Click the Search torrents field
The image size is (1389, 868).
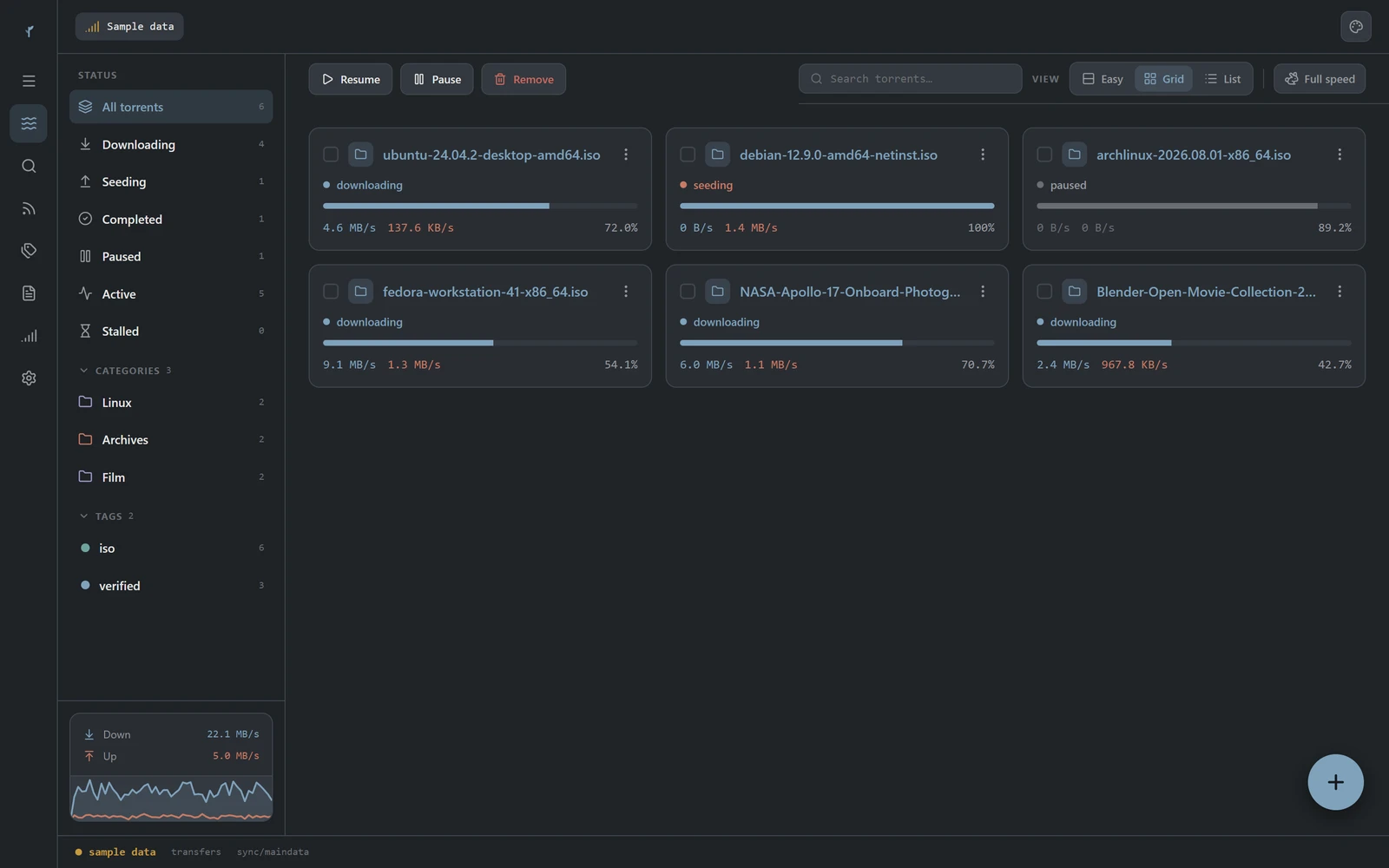tap(910, 79)
